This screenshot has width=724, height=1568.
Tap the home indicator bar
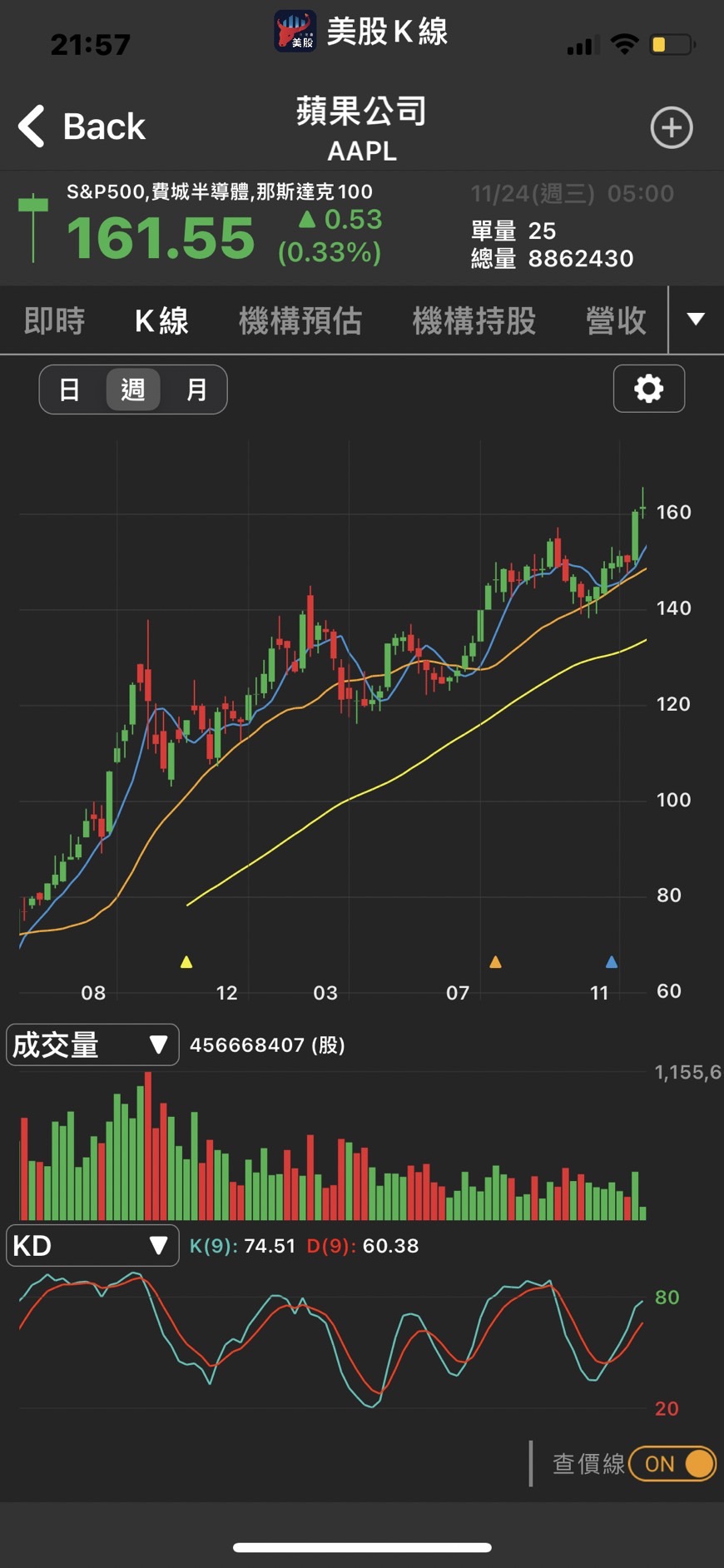362,1547
